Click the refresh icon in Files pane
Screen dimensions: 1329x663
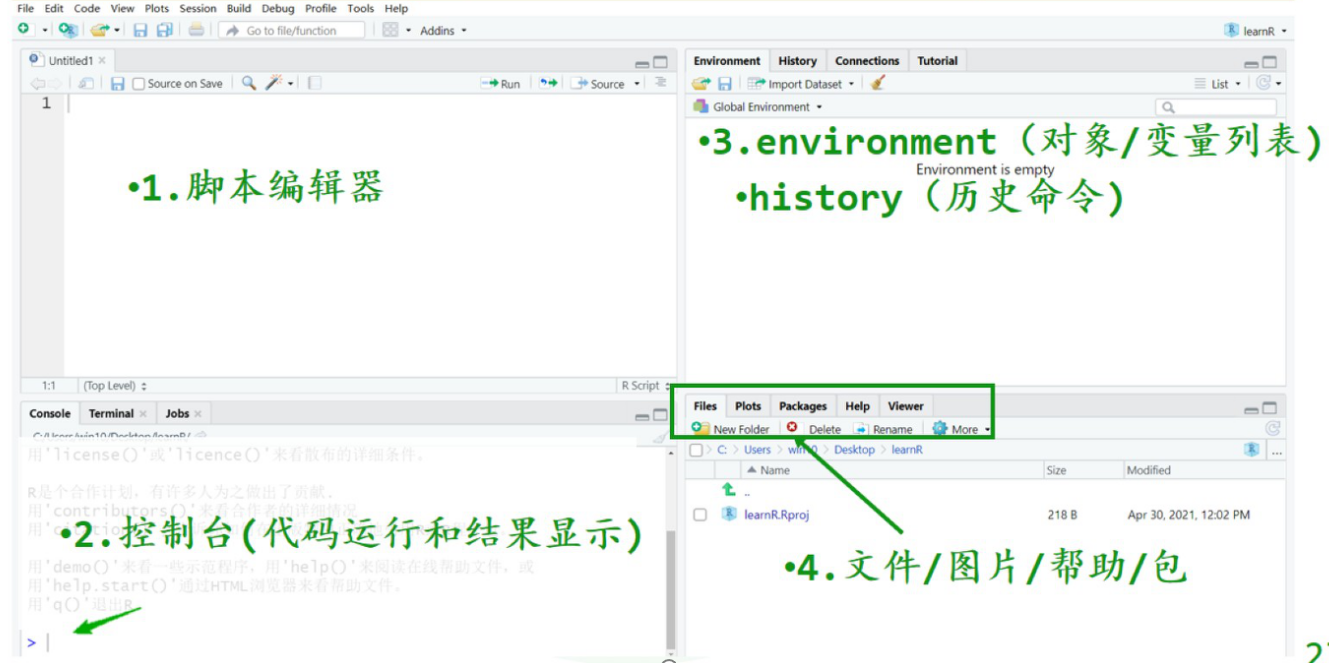[x=1273, y=428]
